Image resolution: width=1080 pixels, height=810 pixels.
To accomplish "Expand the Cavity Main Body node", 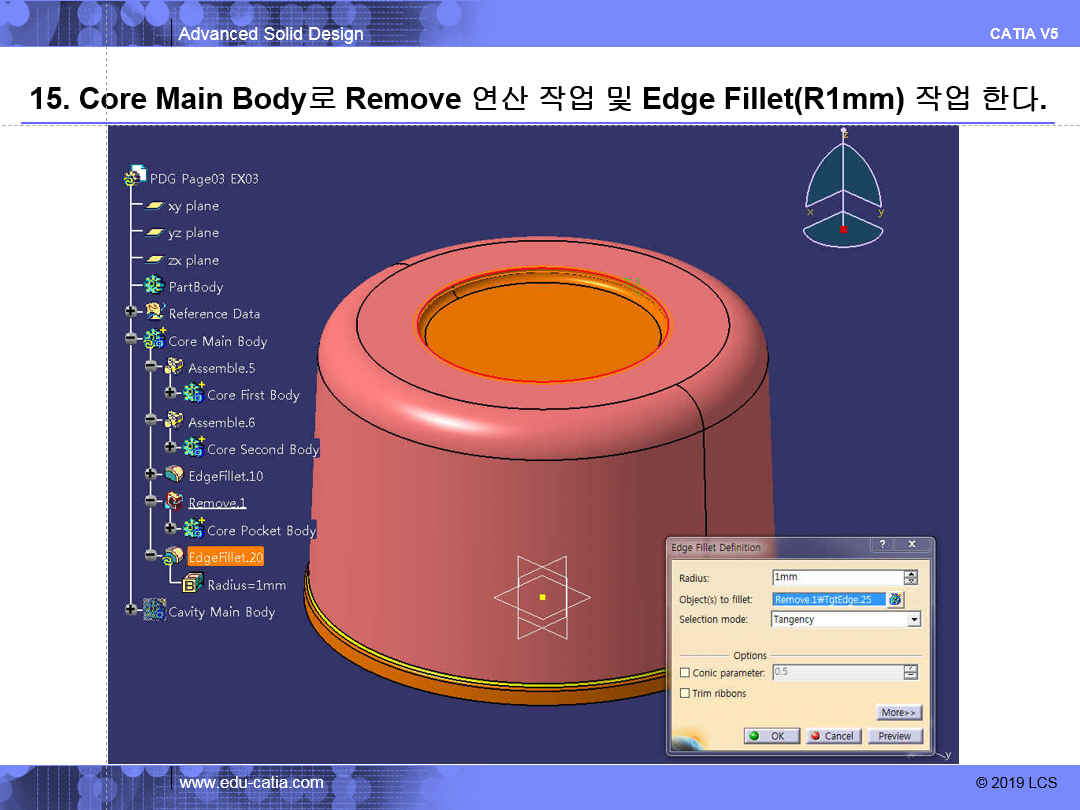I will coord(130,610).
